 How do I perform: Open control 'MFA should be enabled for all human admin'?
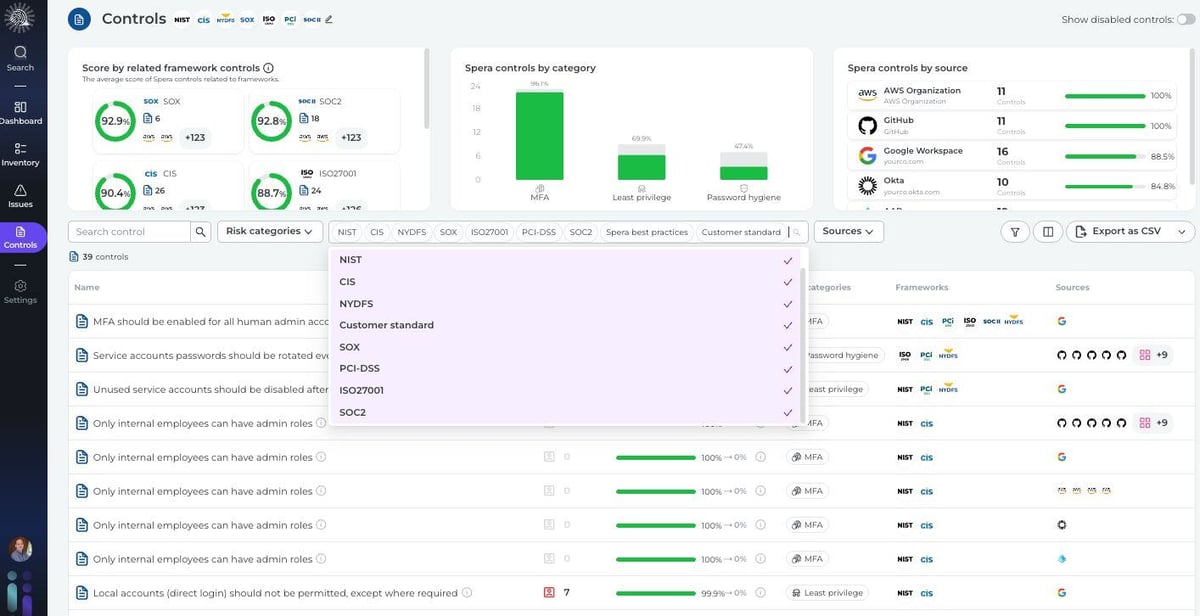click(211, 322)
